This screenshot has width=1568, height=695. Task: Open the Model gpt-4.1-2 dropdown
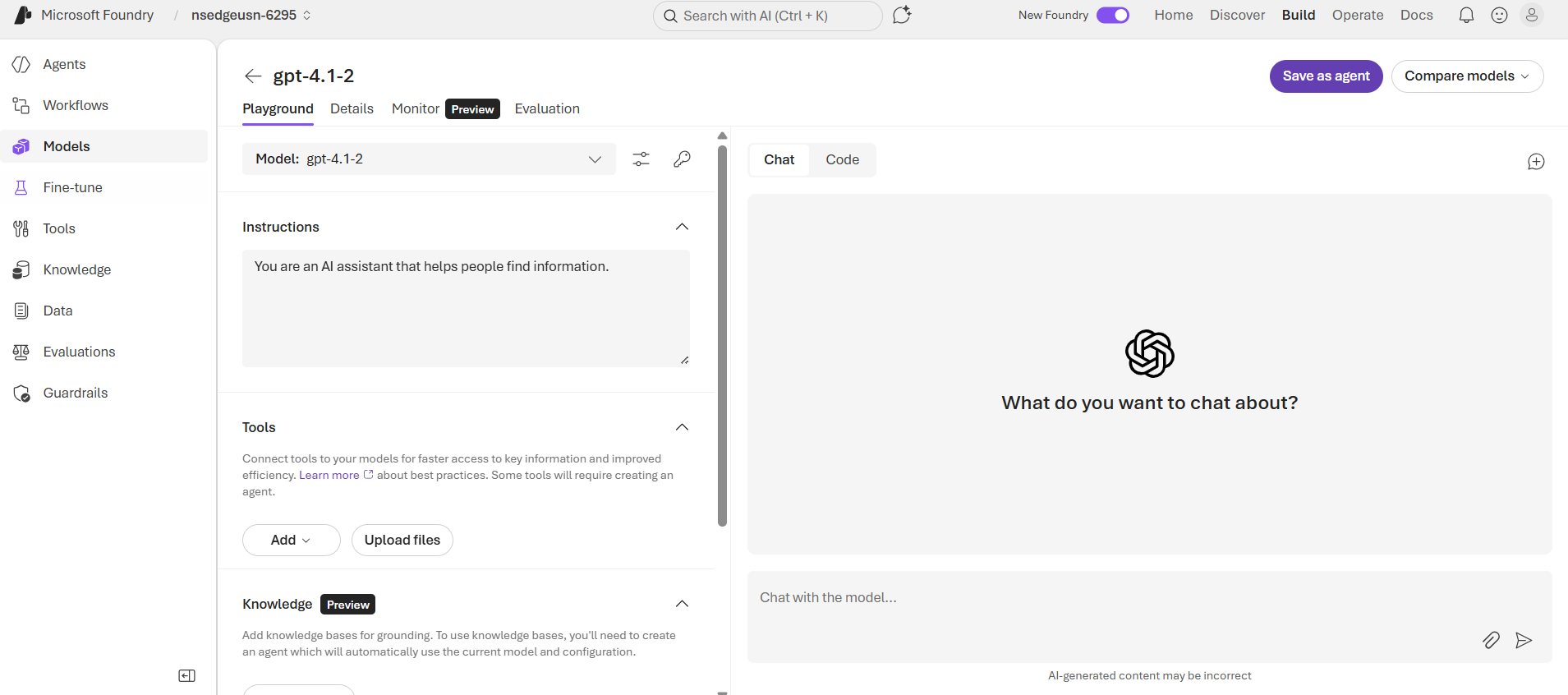[x=429, y=159]
